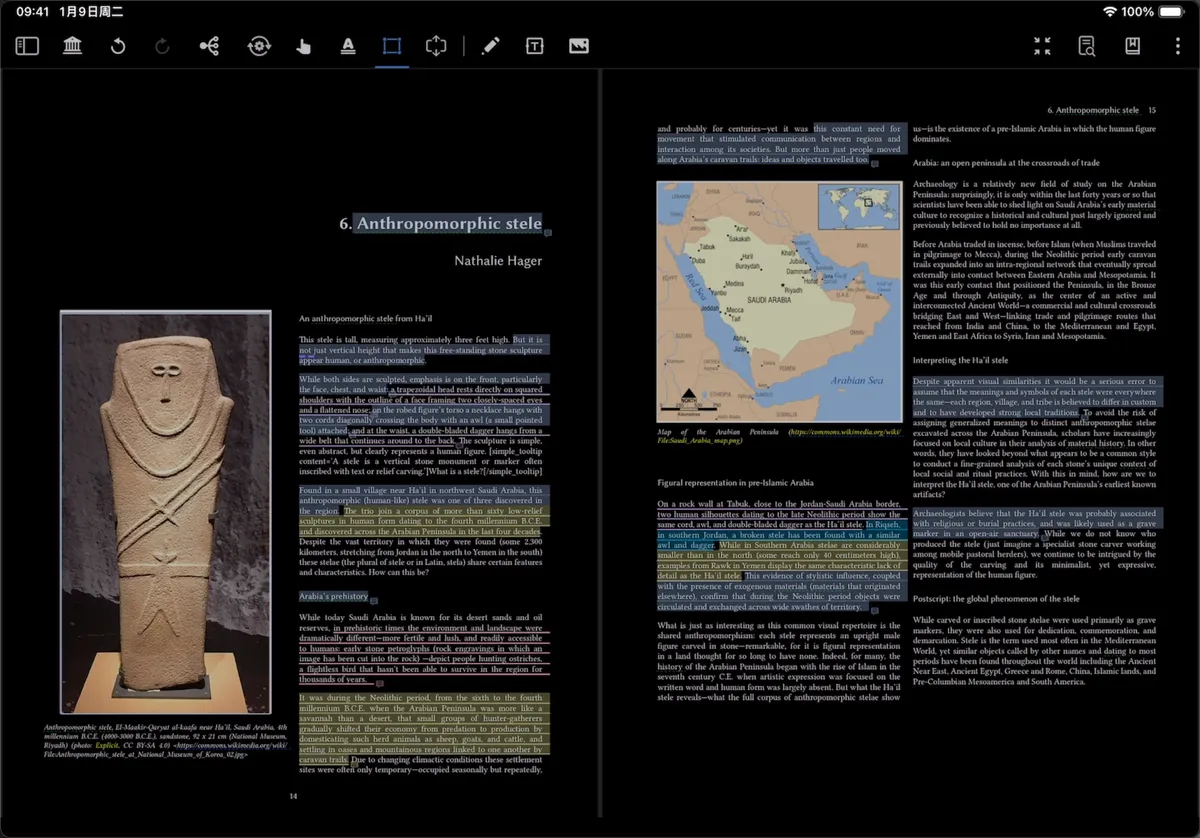This screenshot has width=1200, height=838.
Task: Click the 'Explicit' photo credit link
Action: coord(107,745)
